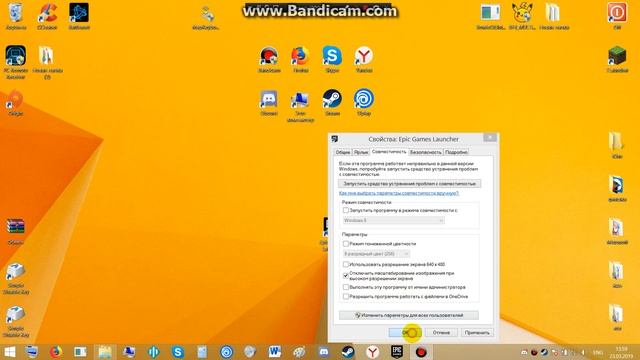The image size is (640, 360).
Task: Open Microsoft Word from the taskbar
Action: click(275, 352)
